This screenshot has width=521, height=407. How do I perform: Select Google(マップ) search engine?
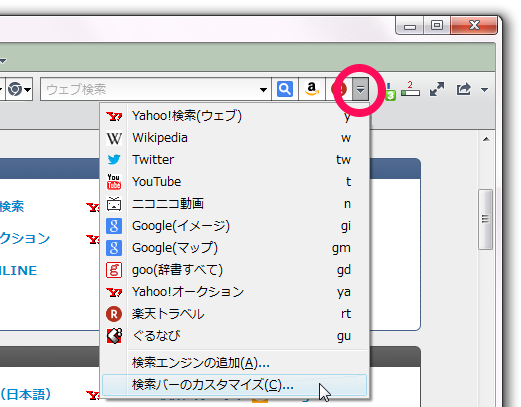[x=235, y=248]
